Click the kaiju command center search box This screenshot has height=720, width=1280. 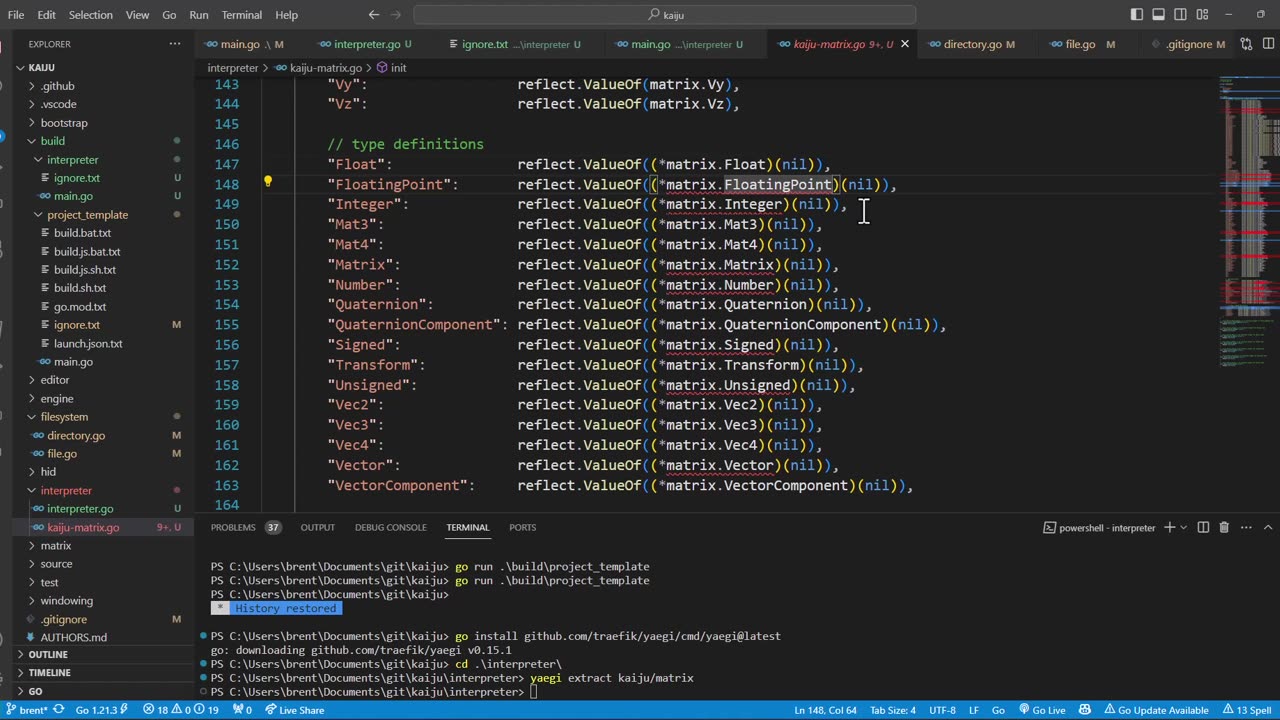(x=665, y=15)
